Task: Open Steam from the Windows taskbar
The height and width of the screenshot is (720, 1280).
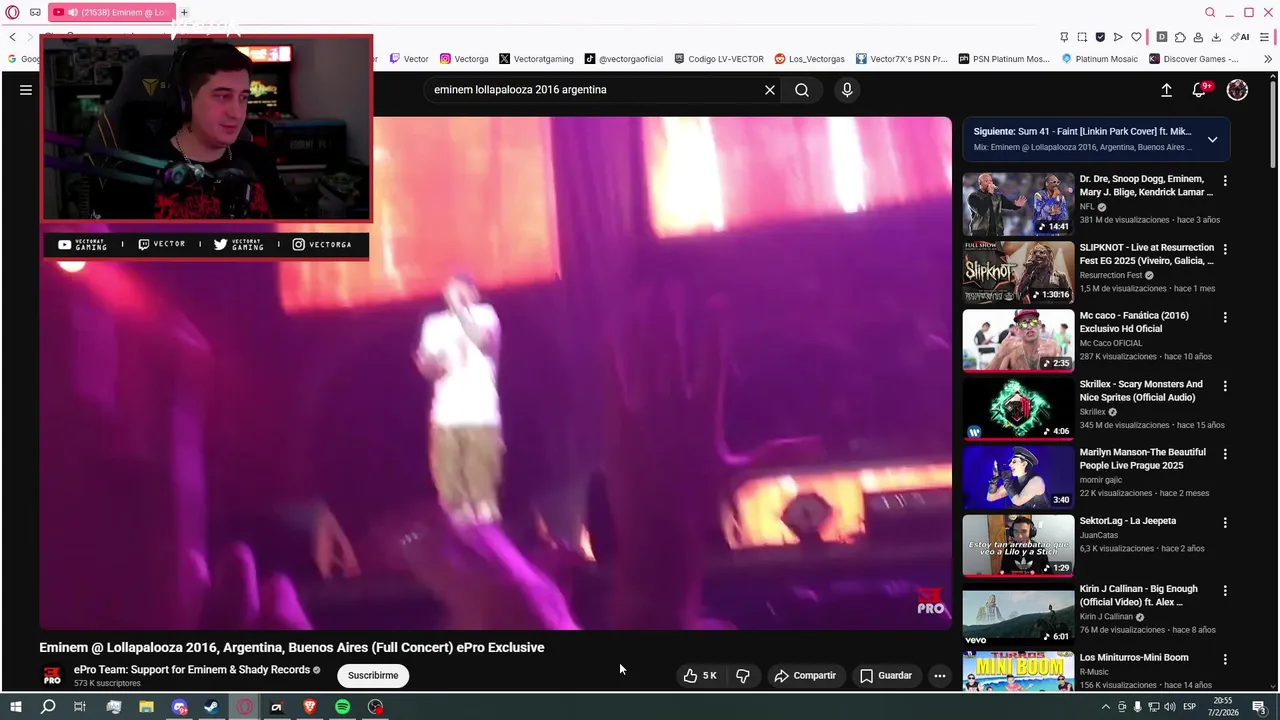Action: click(211, 707)
